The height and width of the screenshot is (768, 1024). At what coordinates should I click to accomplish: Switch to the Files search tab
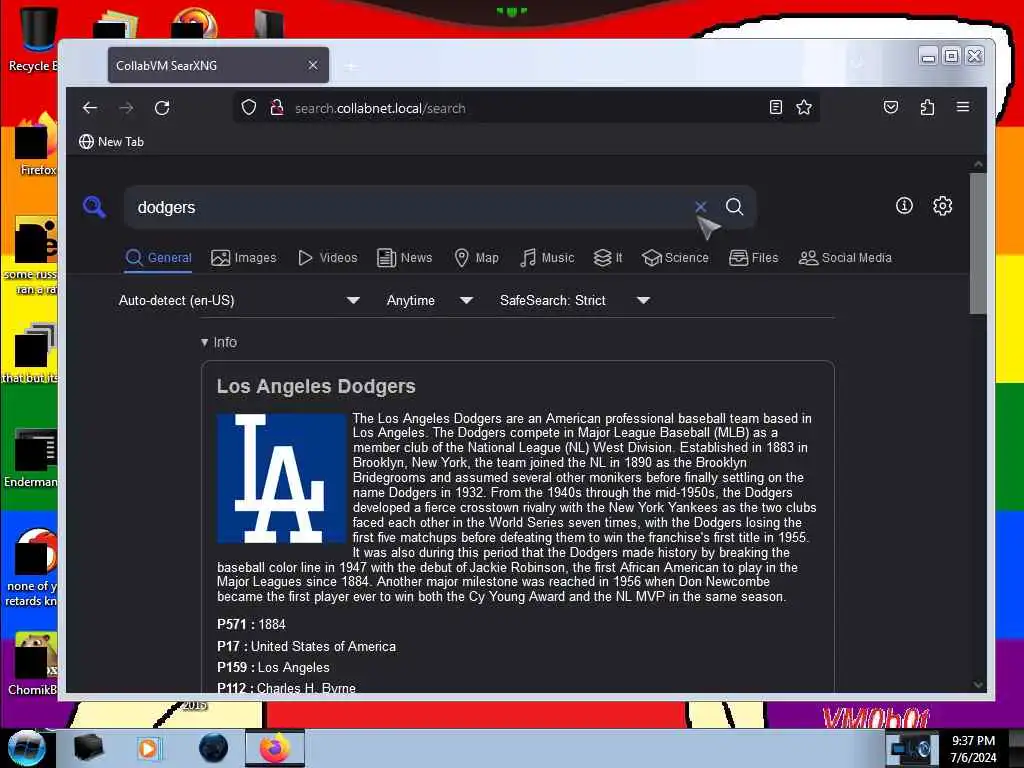[x=754, y=257]
